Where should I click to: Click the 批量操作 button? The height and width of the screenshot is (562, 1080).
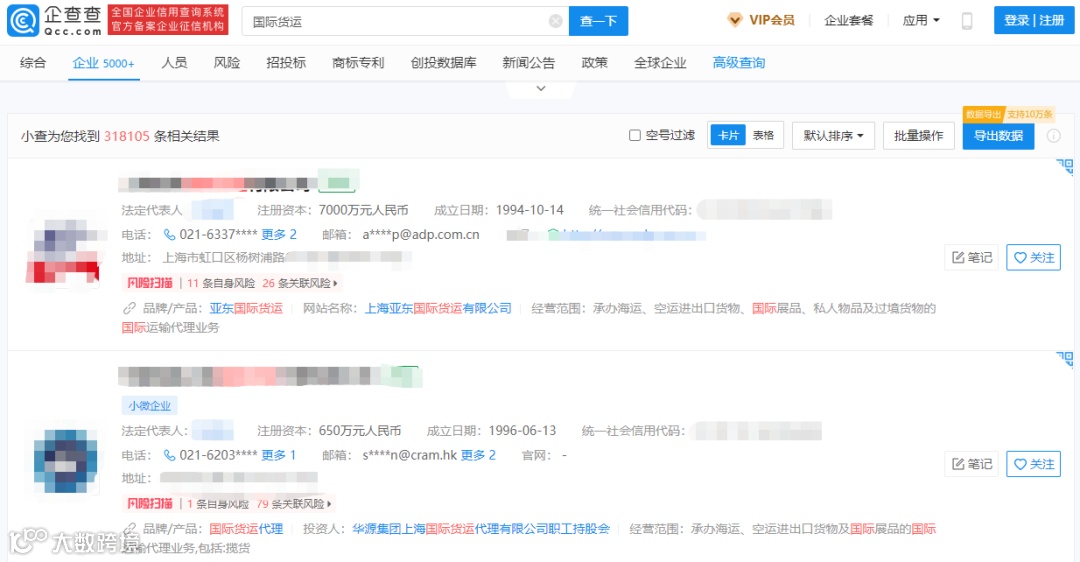click(918, 136)
